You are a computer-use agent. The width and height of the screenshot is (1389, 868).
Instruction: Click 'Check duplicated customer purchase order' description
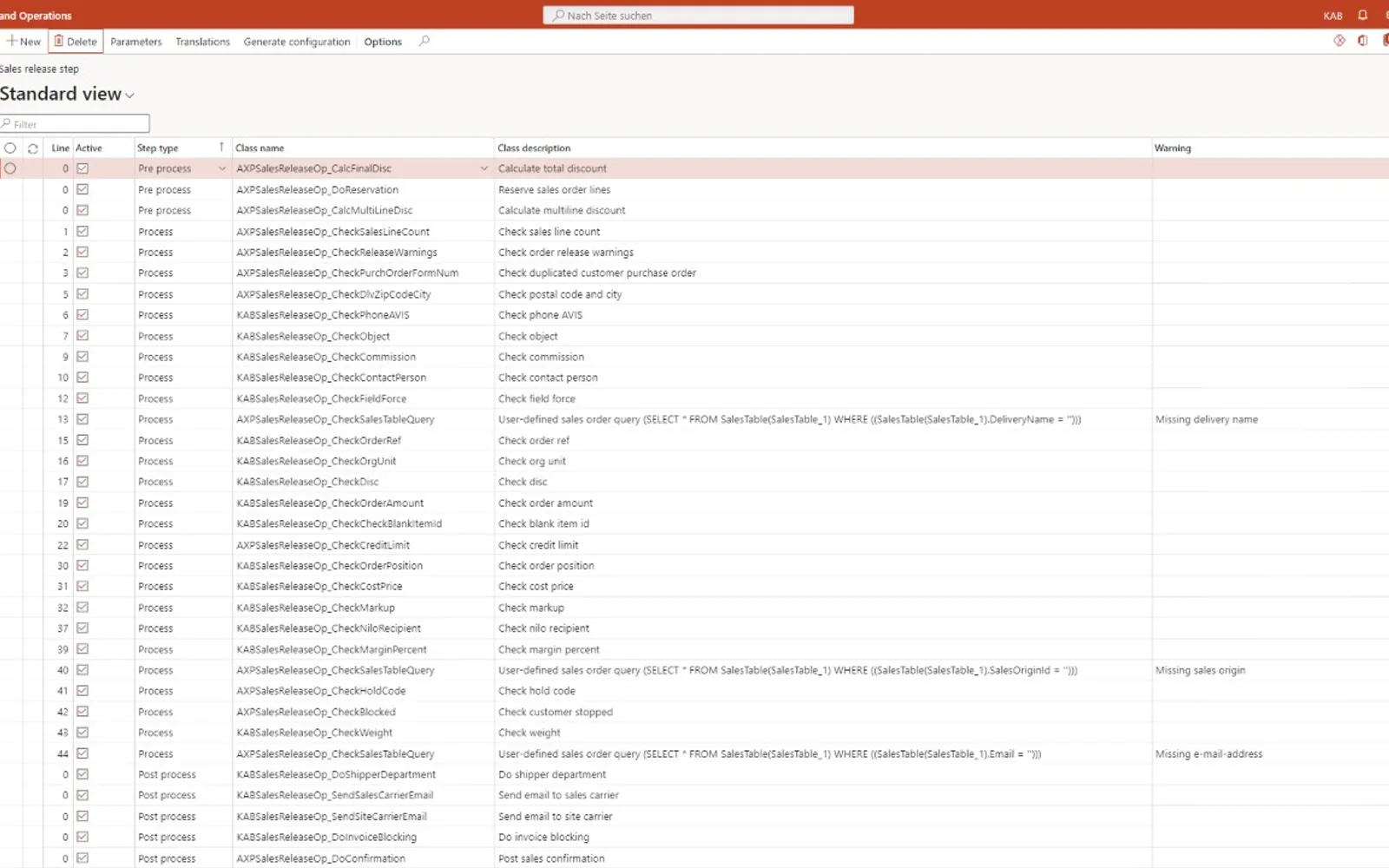click(597, 273)
